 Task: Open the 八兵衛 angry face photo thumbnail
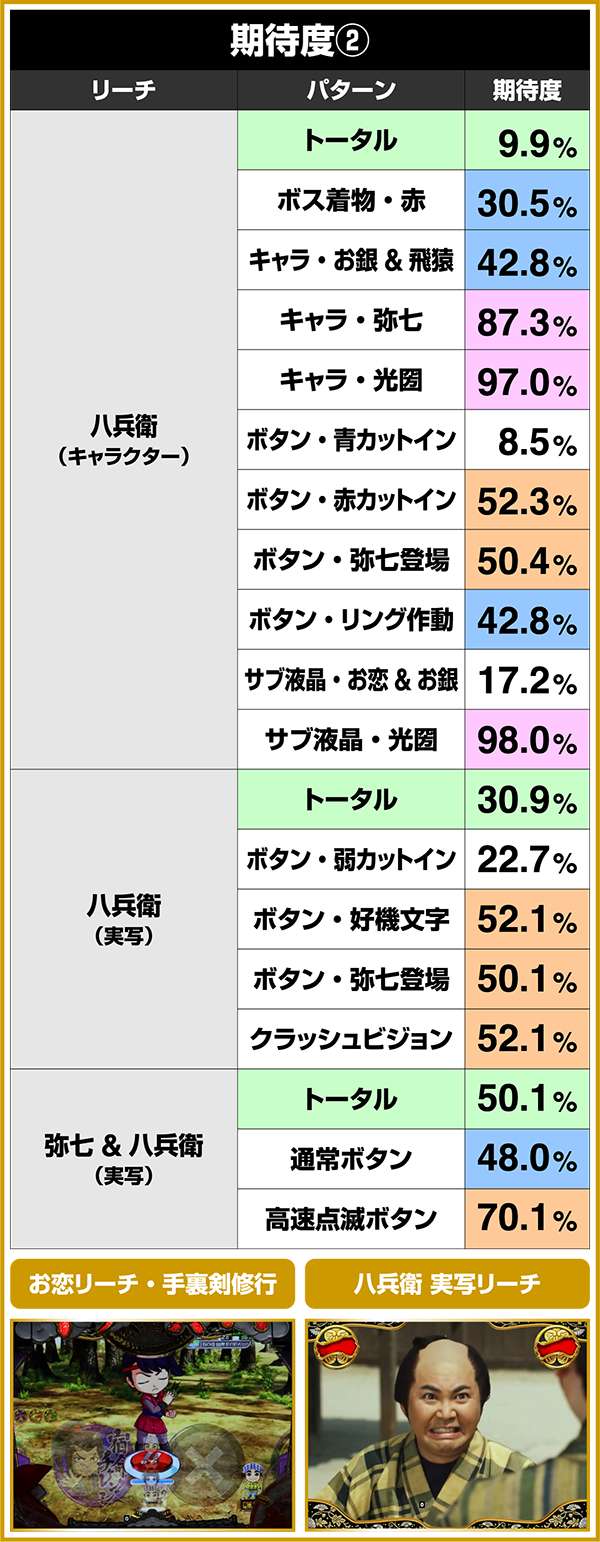click(446, 1424)
